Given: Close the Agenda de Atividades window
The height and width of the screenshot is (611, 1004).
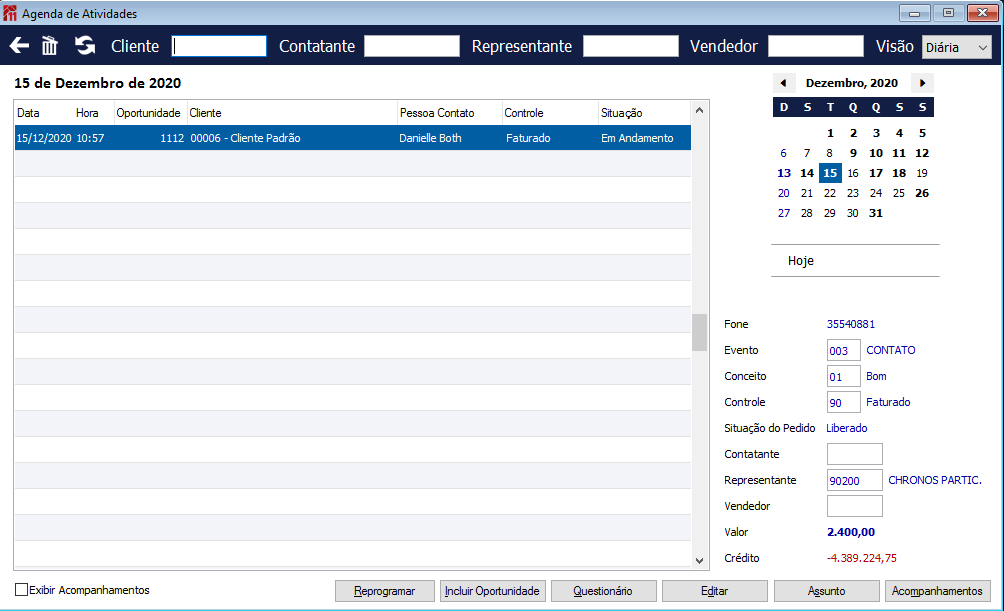Looking at the screenshot, I should 983,13.
